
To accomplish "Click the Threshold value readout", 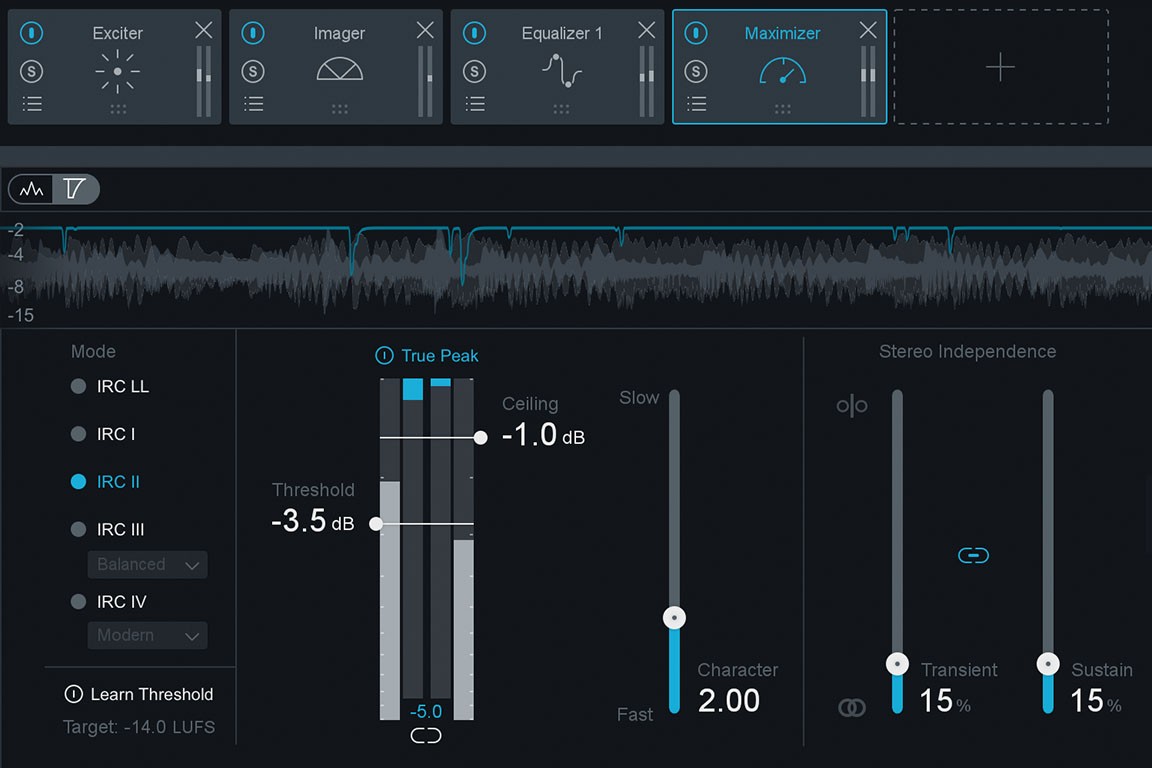I will 313,520.
